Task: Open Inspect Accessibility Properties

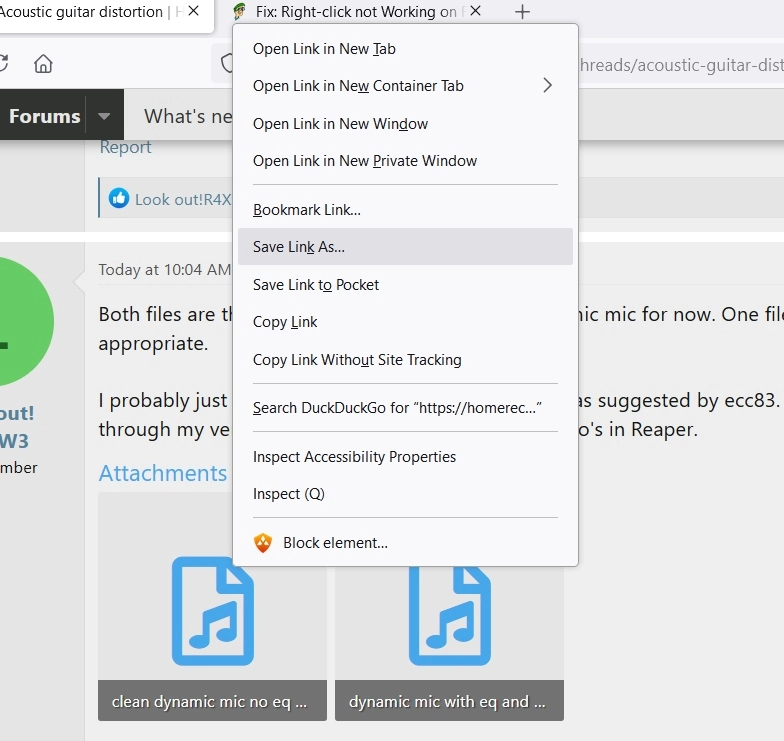Action: [405, 456]
